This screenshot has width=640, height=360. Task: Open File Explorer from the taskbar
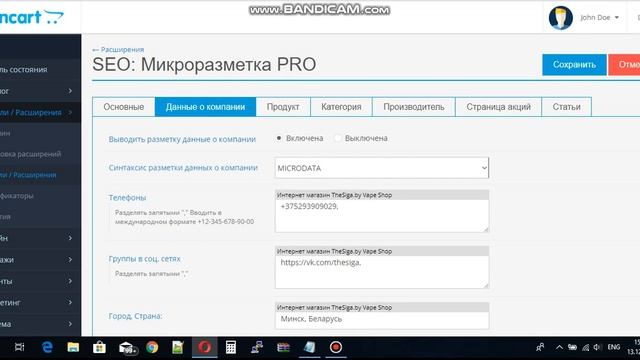[x=73, y=347]
